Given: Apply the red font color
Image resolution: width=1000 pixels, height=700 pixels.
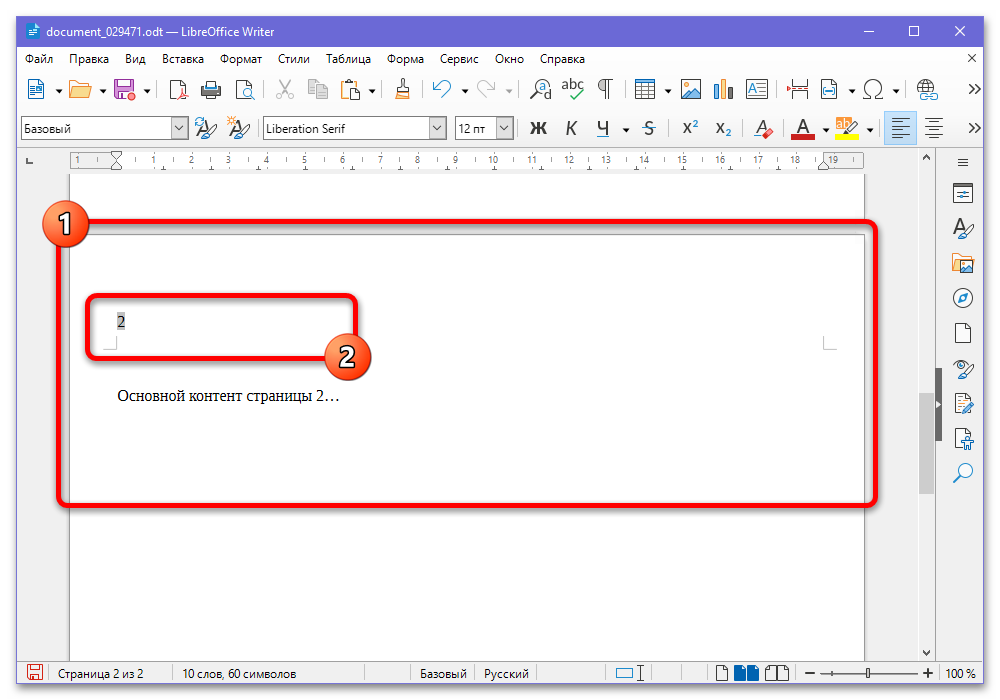Looking at the screenshot, I should pyautogui.click(x=803, y=129).
